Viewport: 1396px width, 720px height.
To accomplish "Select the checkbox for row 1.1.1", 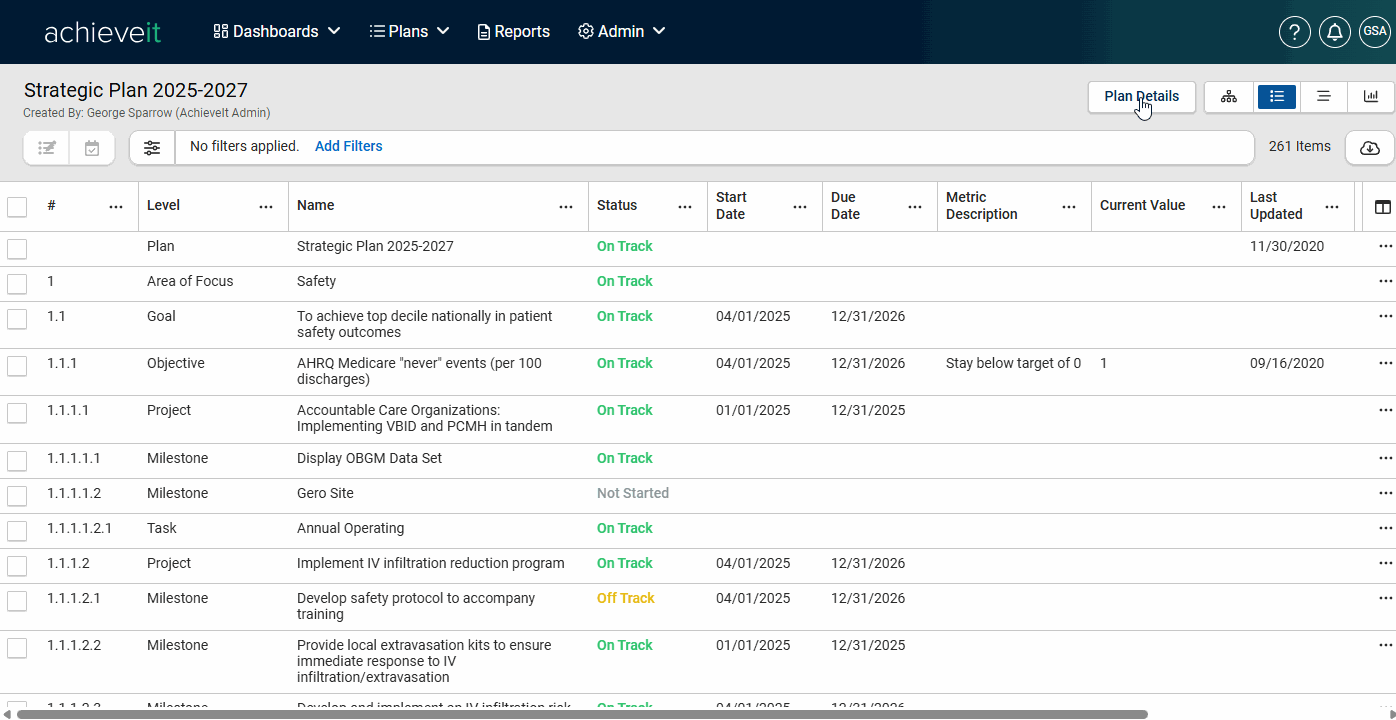I will pos(17,366).
